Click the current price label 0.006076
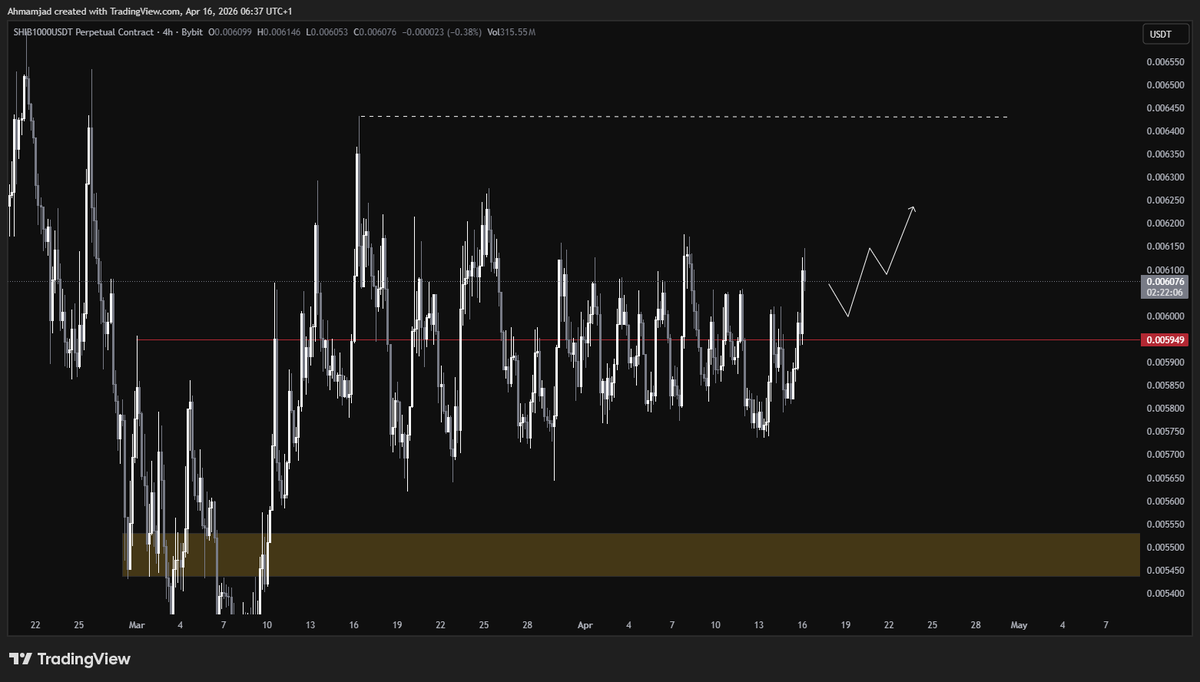This screenshot has height=682, width=1200. click(x=1162, y=283)
